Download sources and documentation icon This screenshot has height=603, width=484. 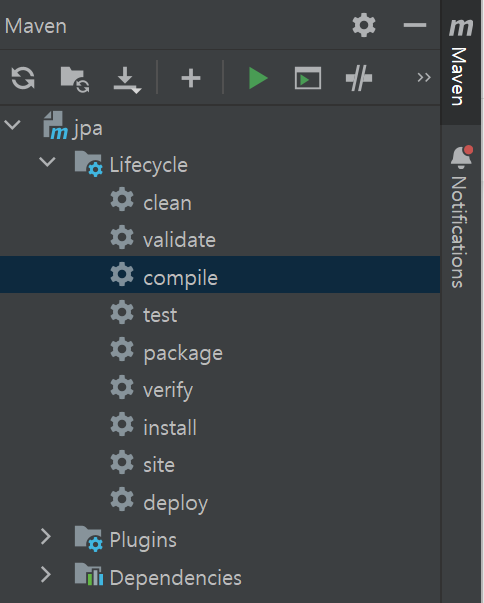pos(127,80)
